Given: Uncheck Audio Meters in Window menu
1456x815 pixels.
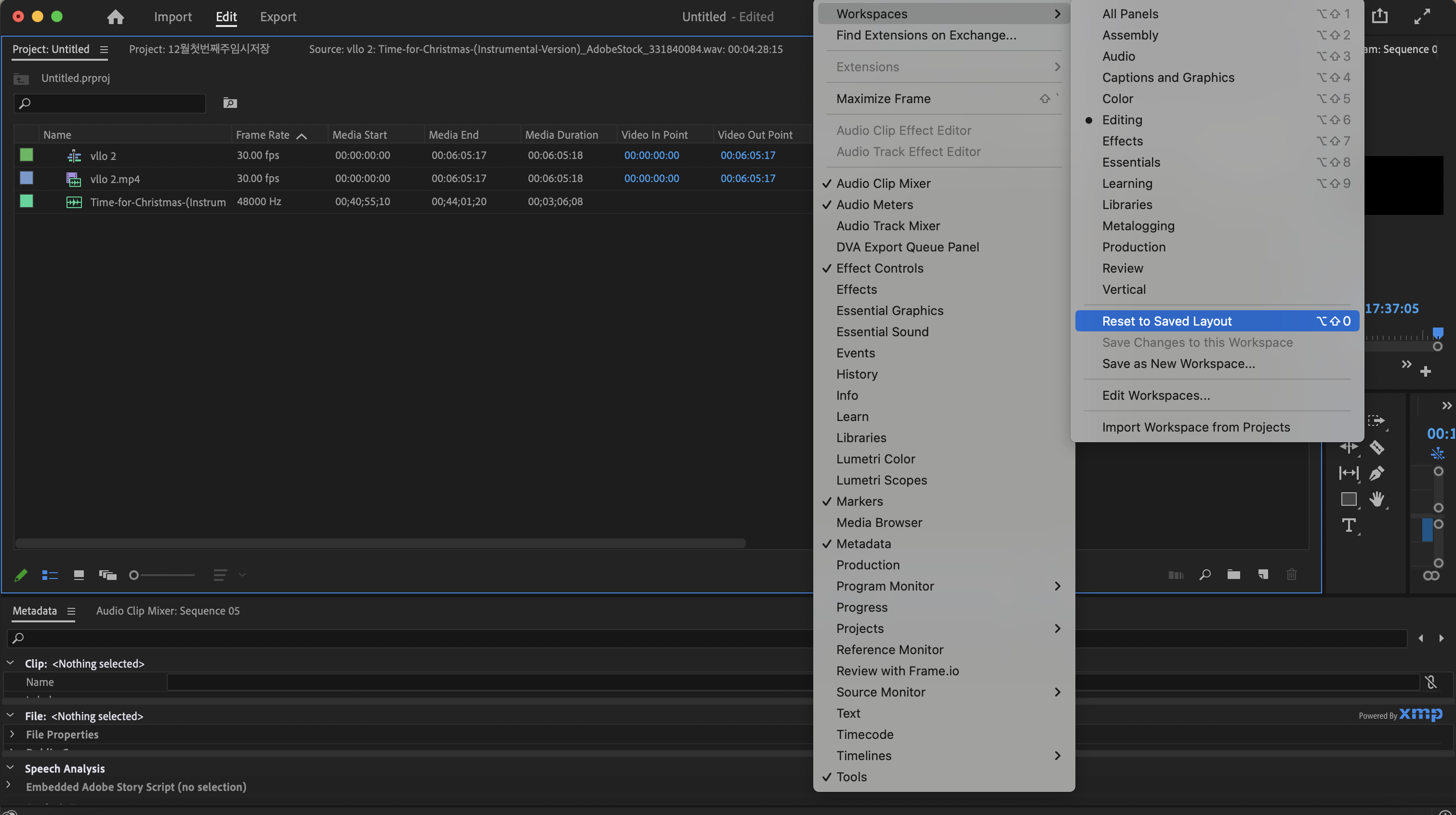Looking at the screenshot, I should click(x=874, y=205).
